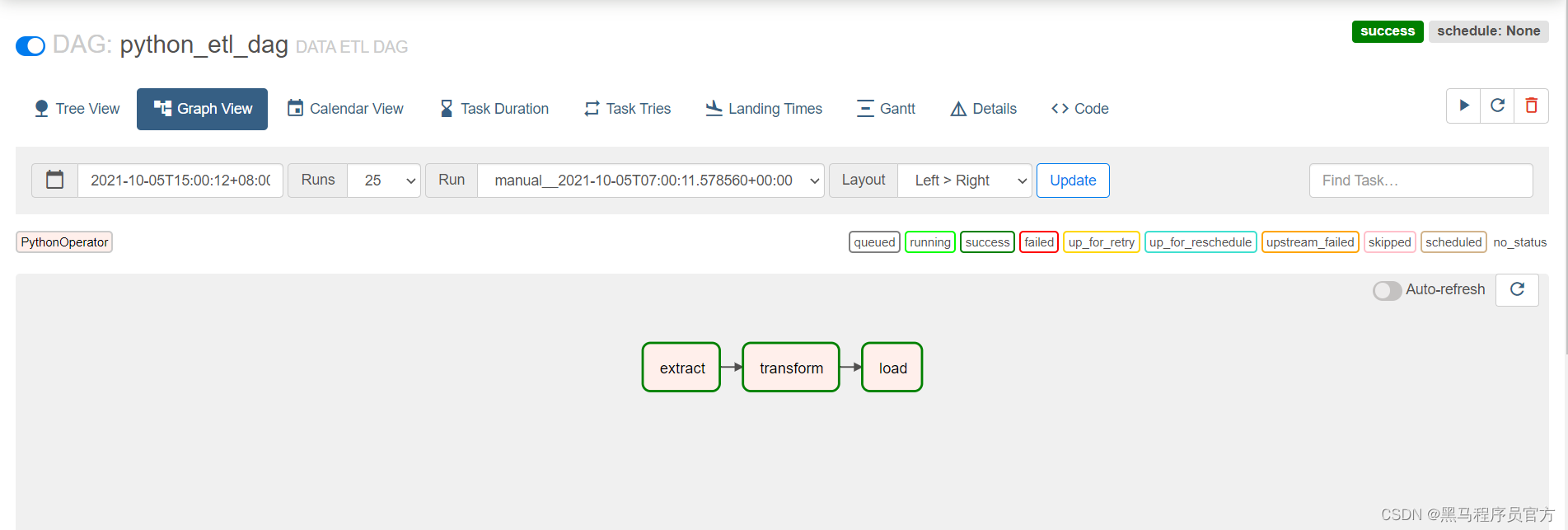Toggle the python_etl_dag pause switch
Viewport: 1568px width, 530px height.
pyautogui.click(x=30, y=46)
